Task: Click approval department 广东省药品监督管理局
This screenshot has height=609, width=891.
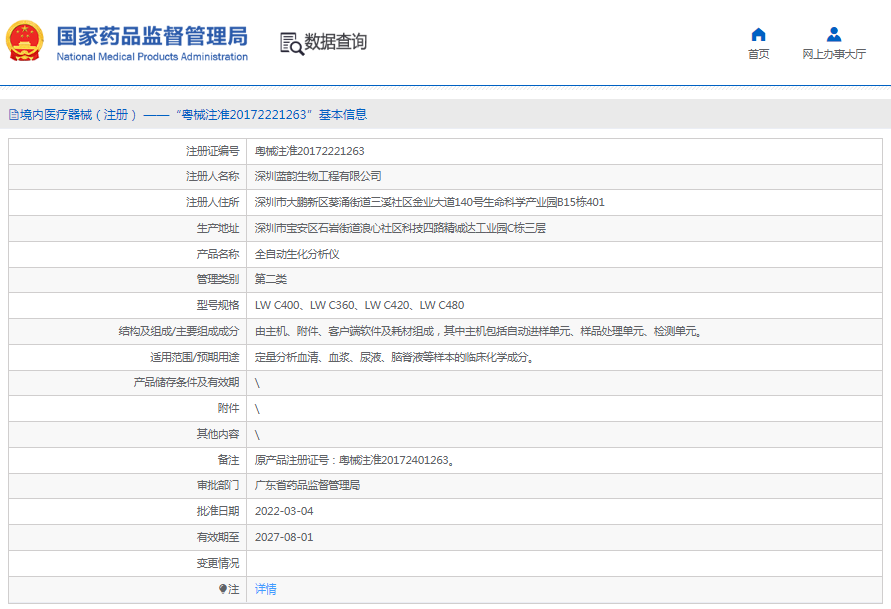Action: [x=307, y=485]
